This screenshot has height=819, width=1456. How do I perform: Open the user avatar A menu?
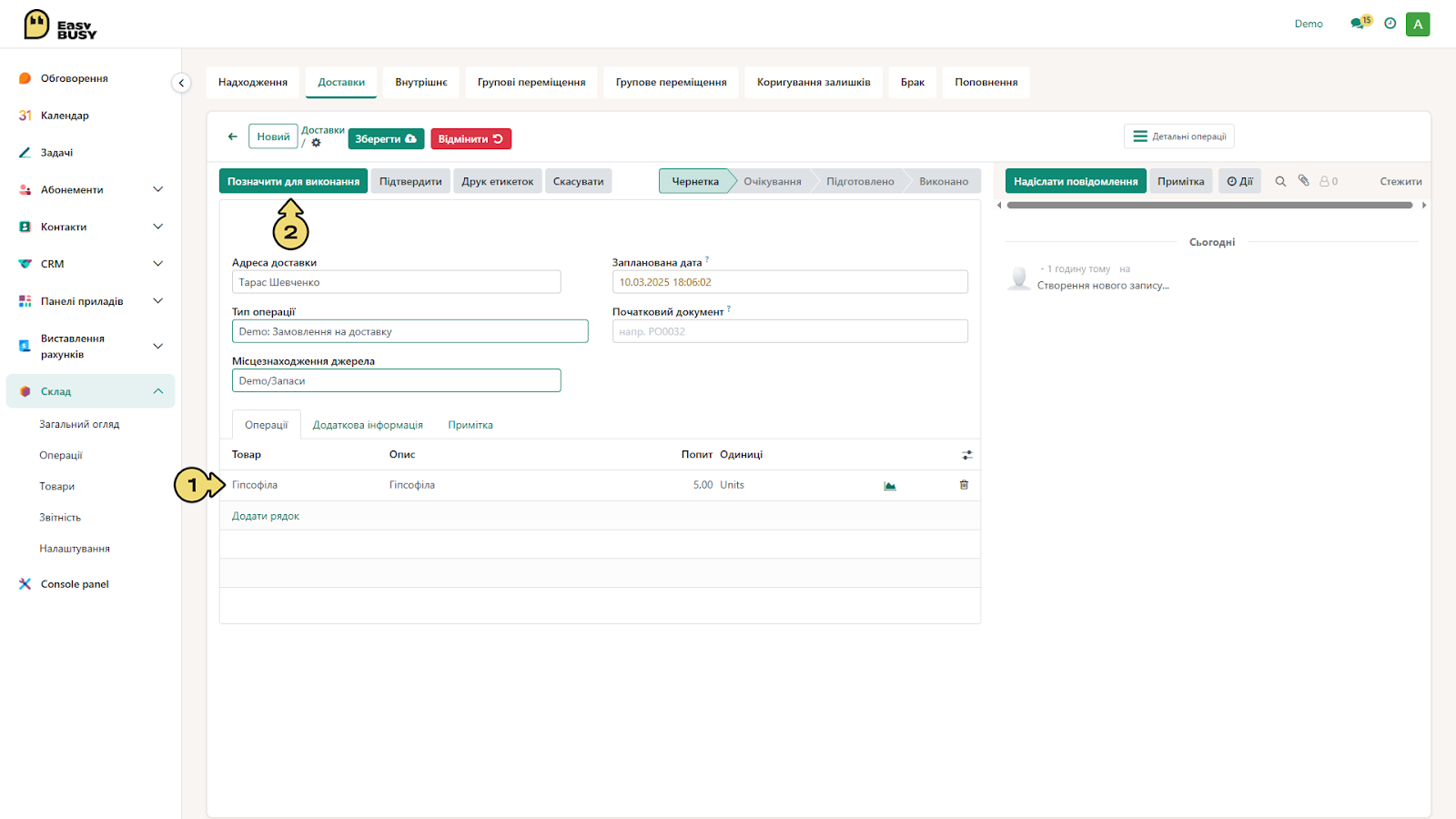[1418, 24]
